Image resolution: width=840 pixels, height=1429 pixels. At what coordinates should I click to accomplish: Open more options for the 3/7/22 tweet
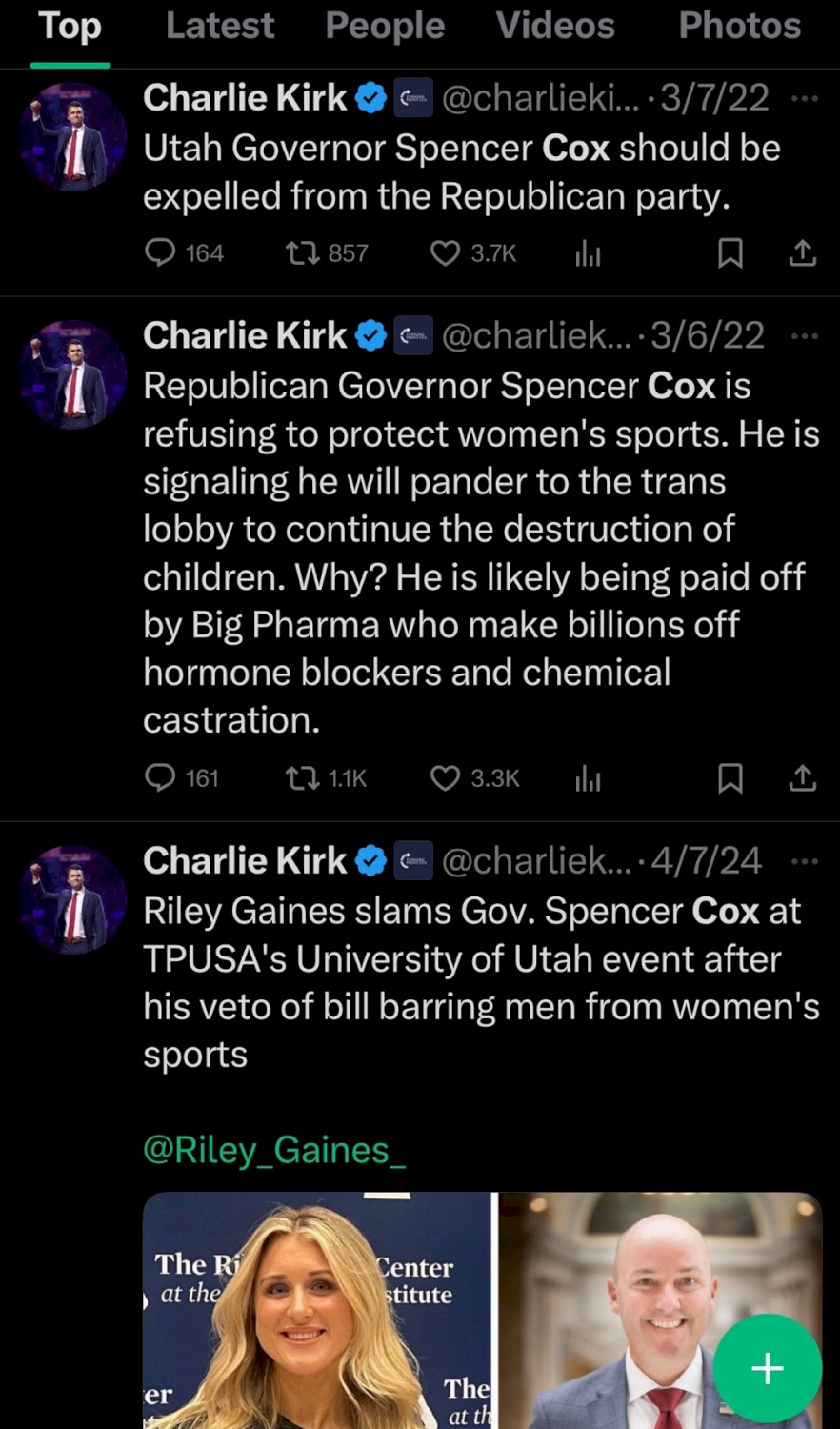(x=805, y=98)
